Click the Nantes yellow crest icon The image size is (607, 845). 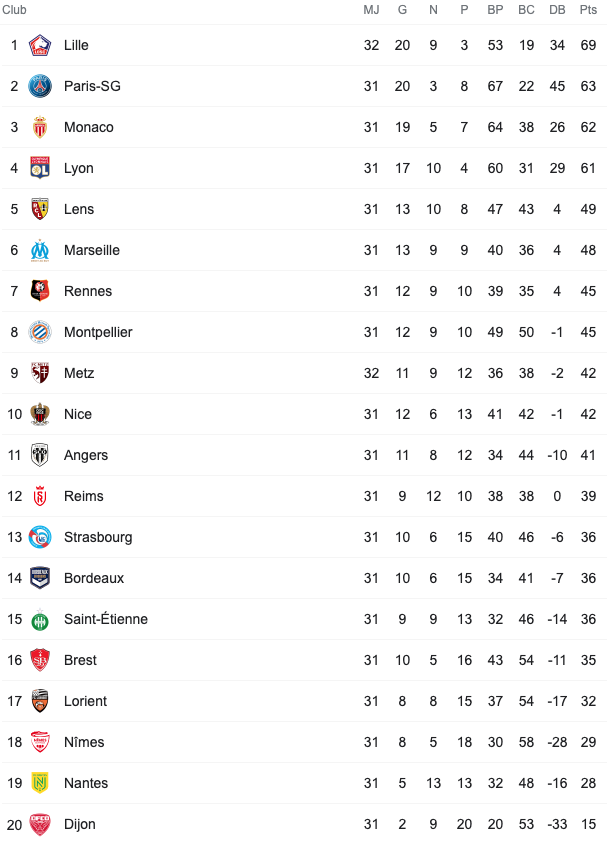[40, 783]
